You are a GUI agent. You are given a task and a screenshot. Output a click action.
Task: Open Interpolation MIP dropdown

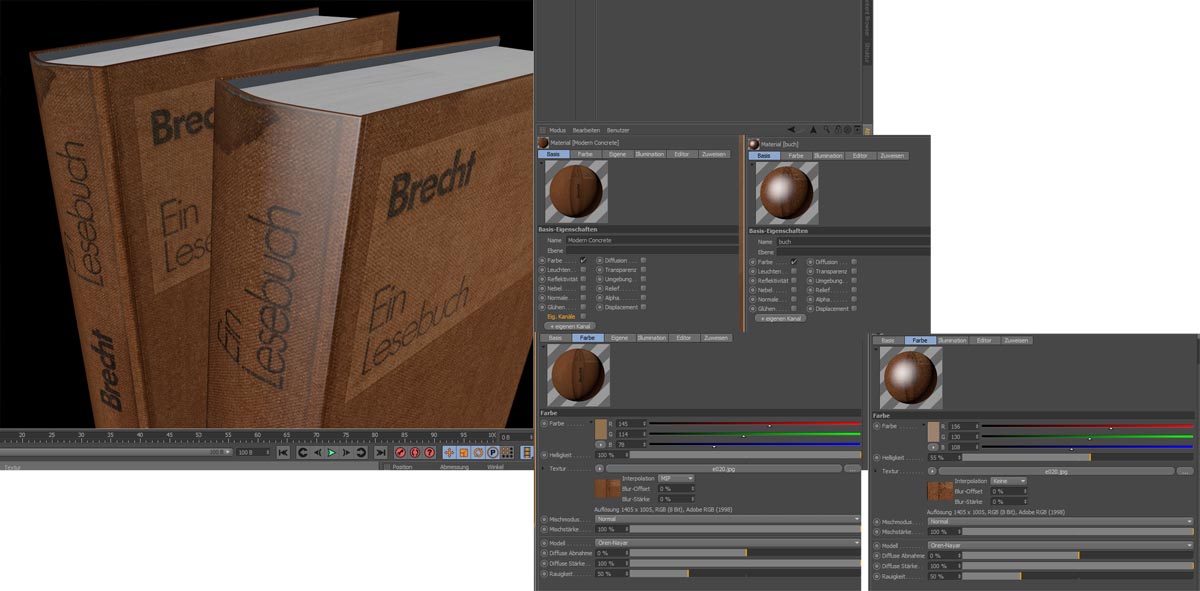pyautogui.click(x=676, y=478)
